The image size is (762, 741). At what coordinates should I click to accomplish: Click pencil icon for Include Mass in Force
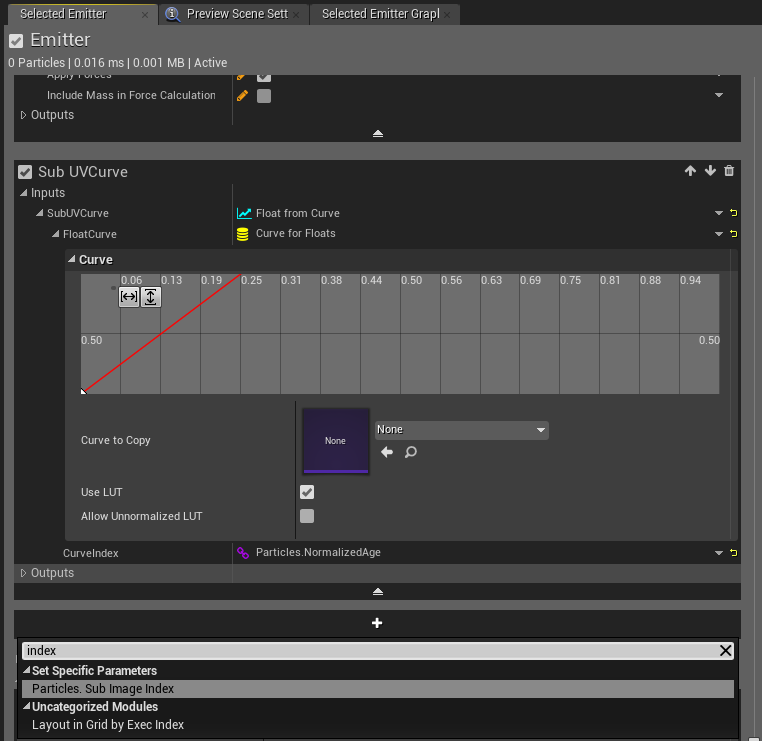pyautogui.click(x=242, y=96)
